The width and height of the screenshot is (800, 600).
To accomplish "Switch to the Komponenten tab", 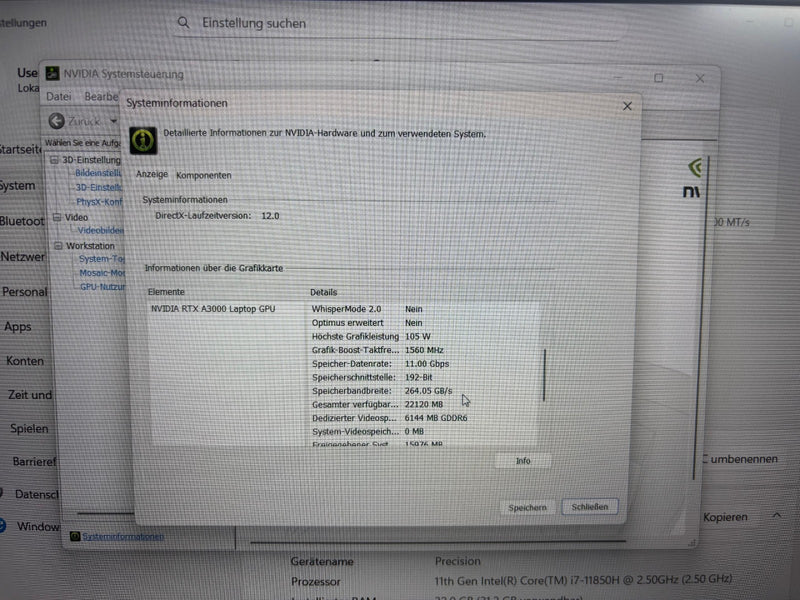I will pyautogui.click(x=203, y=175).
